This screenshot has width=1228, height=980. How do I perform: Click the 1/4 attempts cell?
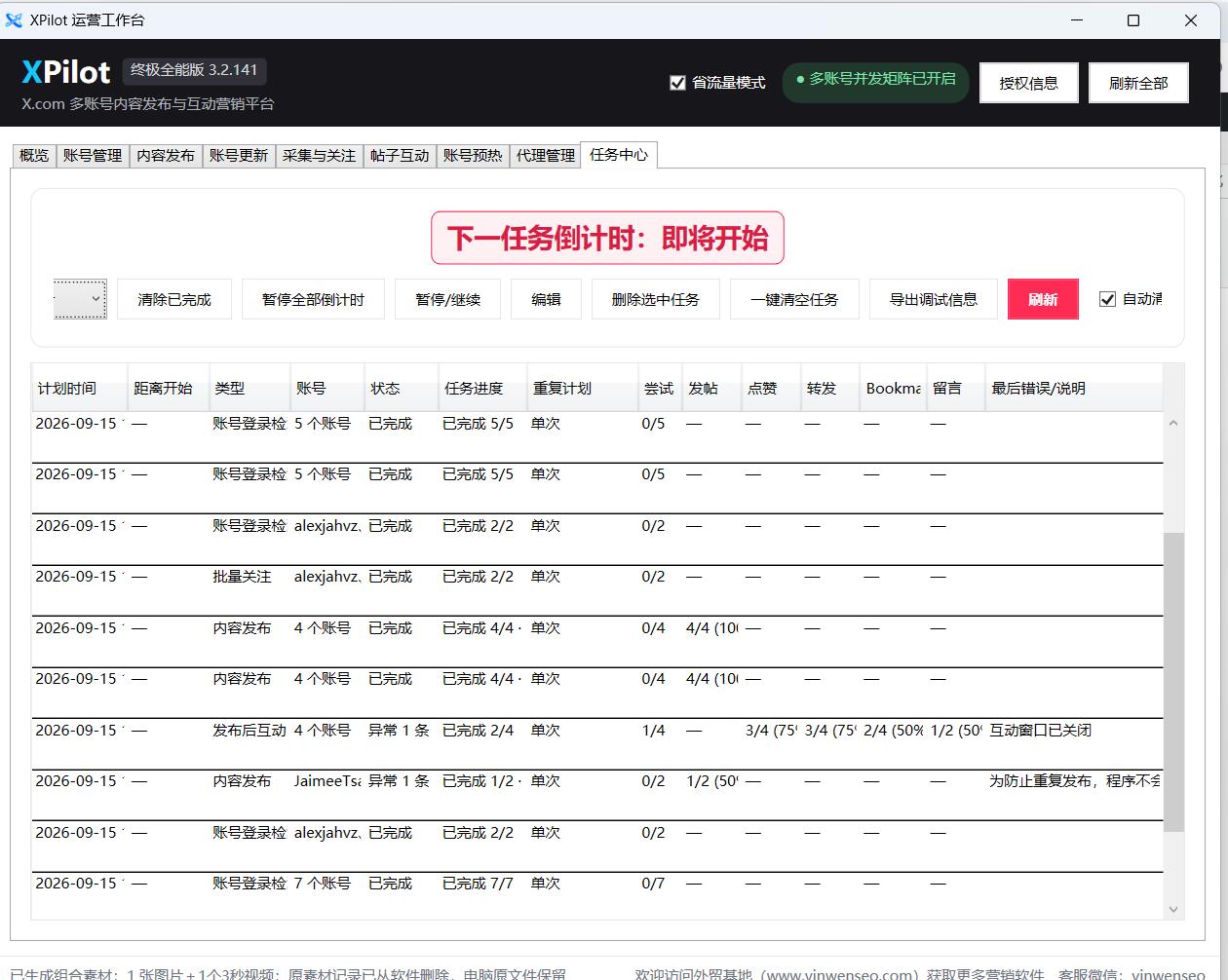[653, 731]
